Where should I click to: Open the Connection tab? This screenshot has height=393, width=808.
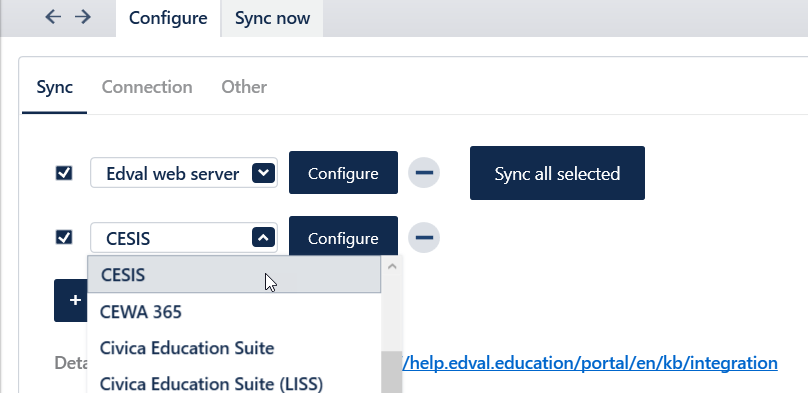click(x=147, y=87)
